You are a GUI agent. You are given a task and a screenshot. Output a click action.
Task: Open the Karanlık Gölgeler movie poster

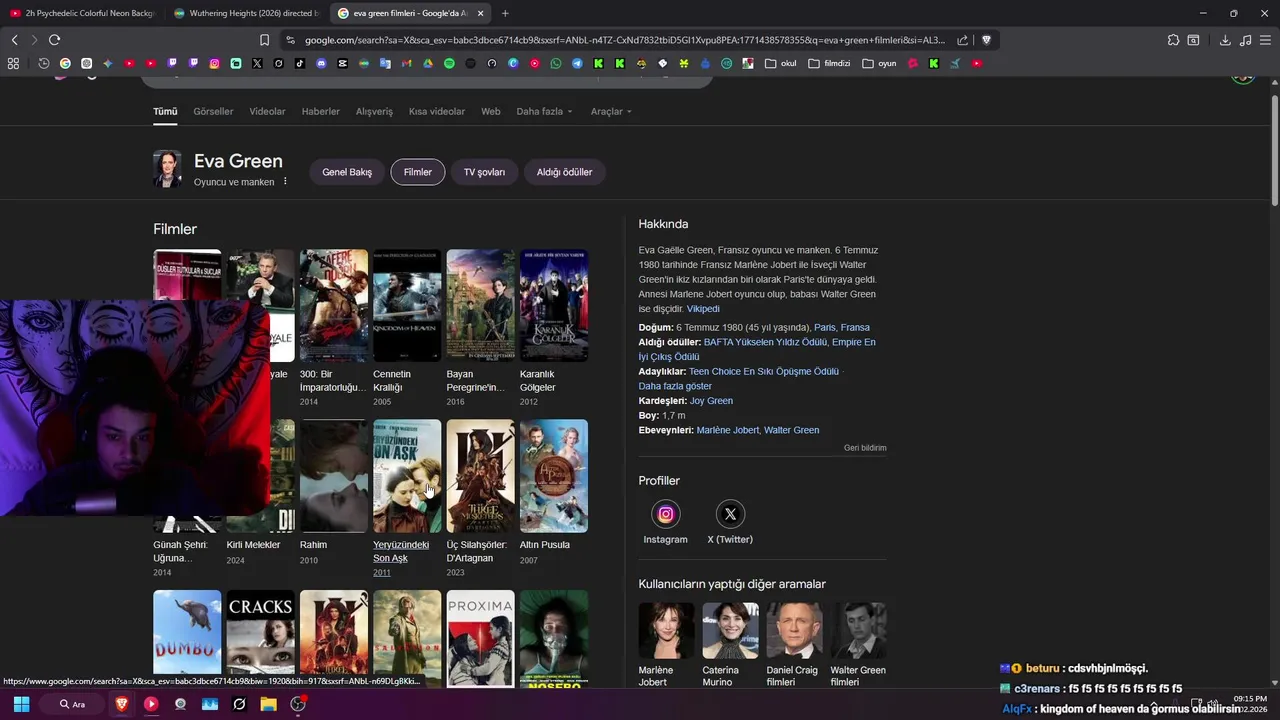554,305
